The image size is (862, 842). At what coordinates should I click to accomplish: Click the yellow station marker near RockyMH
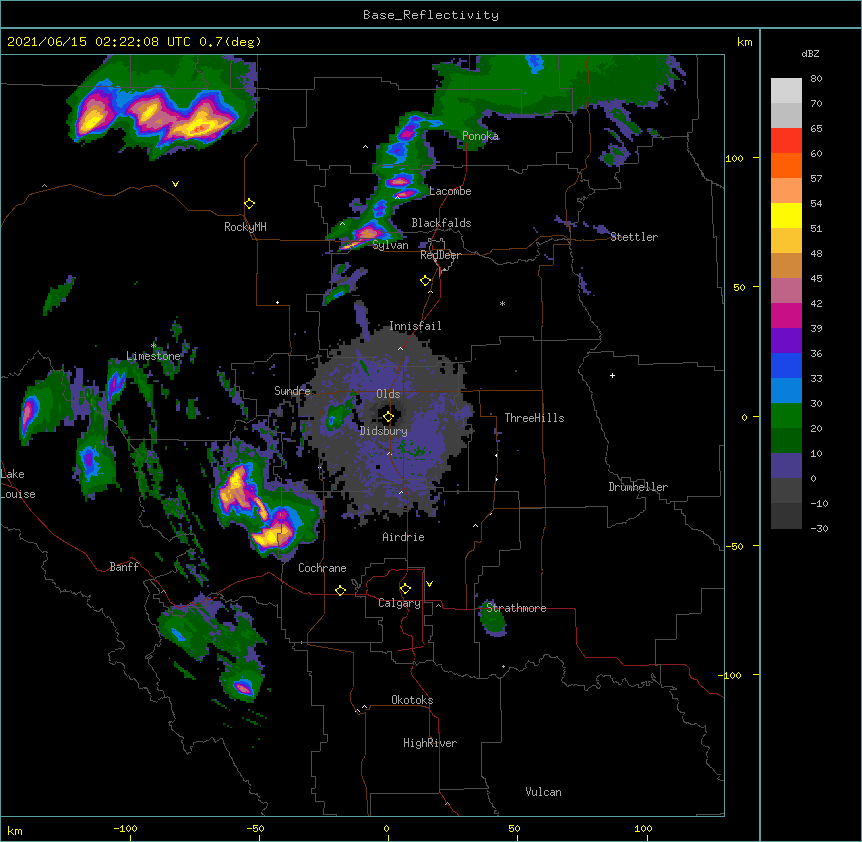point(249,204)
